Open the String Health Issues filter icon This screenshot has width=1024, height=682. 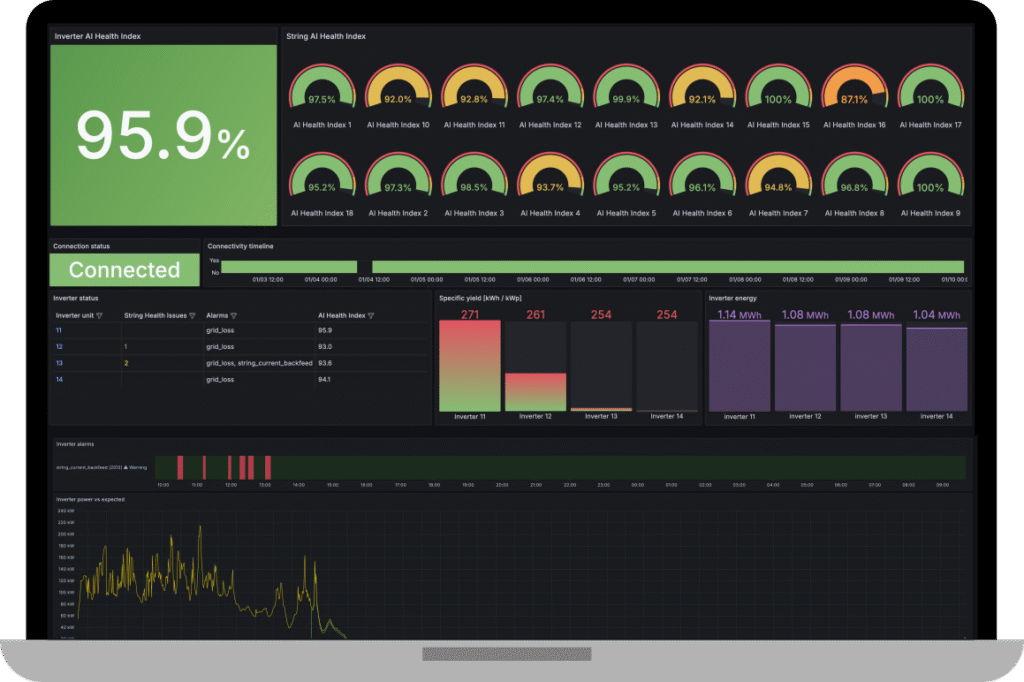click(x=192, y=315)
